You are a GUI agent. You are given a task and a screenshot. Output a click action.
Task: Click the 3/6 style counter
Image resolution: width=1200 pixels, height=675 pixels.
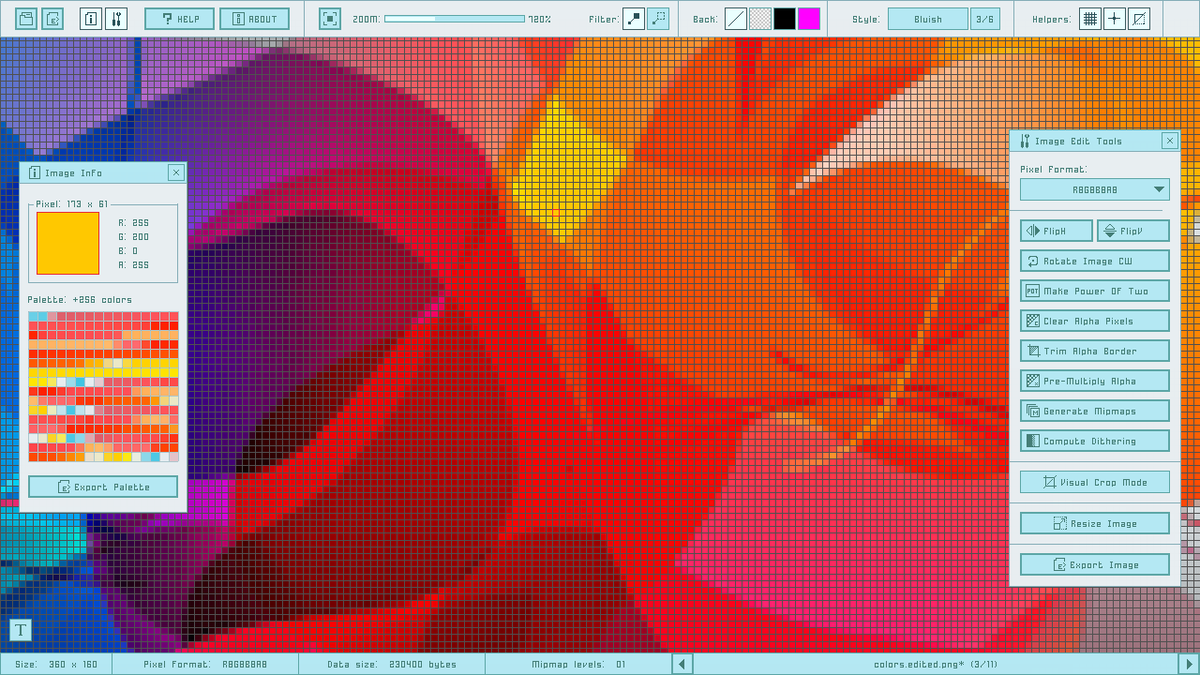[x=985, y=17]
